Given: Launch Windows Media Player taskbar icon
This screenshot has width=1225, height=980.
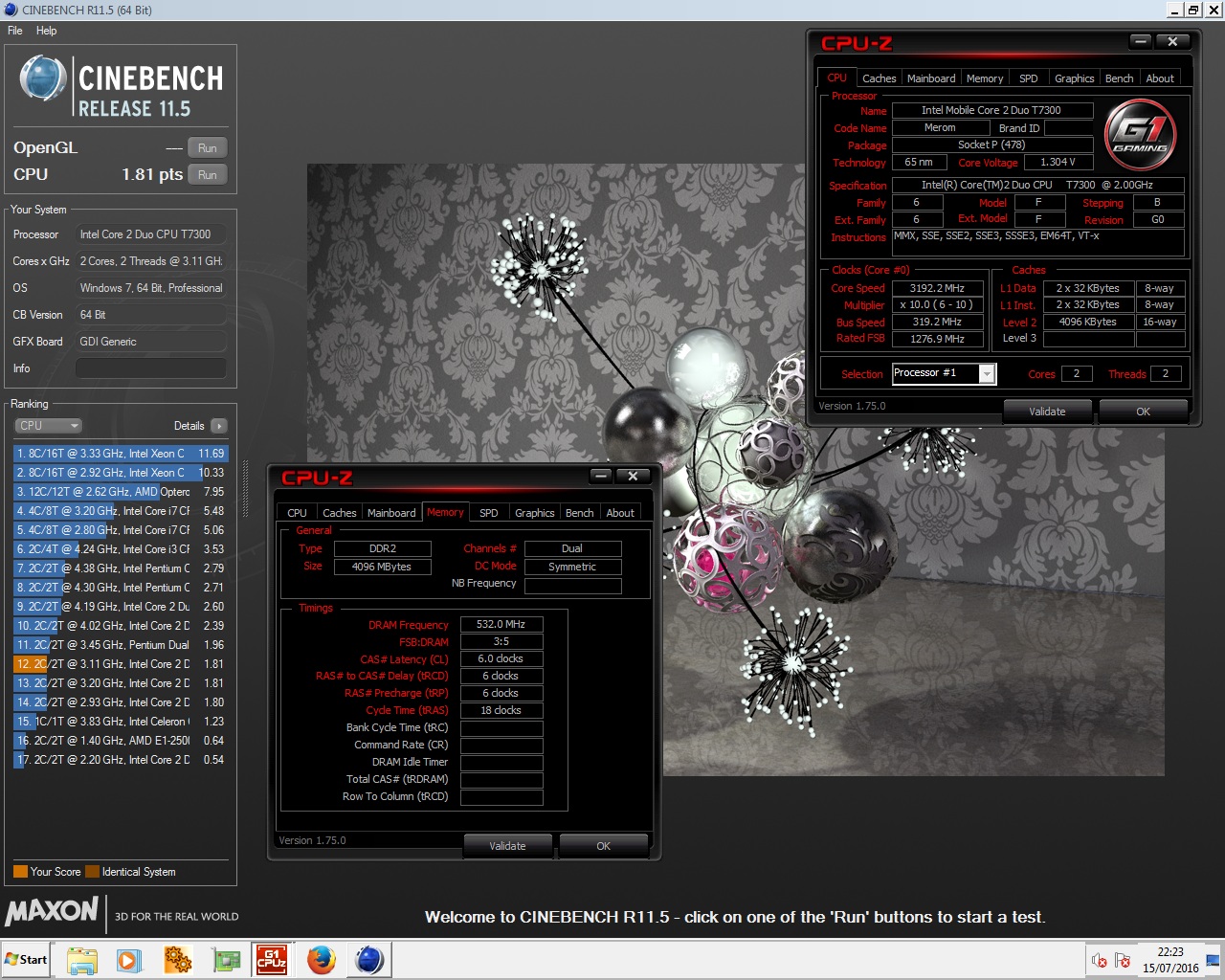Looking at the screenshot, I should (x=129, y=959).
